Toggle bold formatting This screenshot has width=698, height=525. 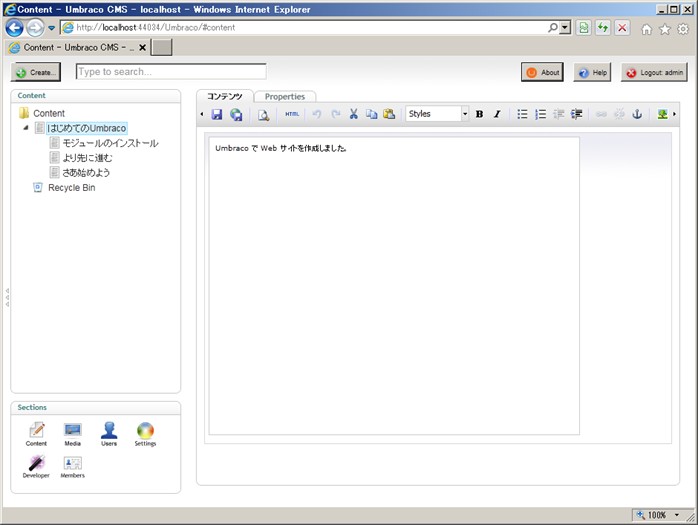click(x=479, y=114)
